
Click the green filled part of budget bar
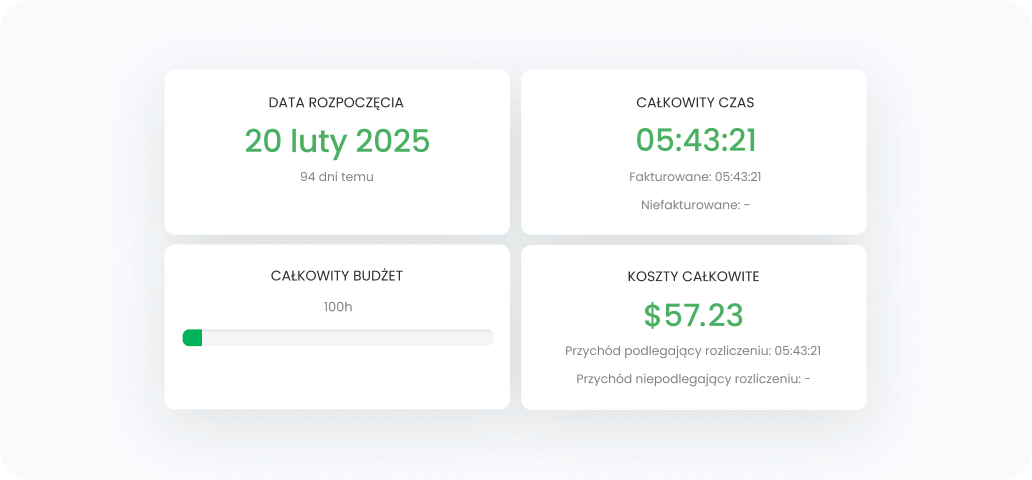[x=193, y=338]
